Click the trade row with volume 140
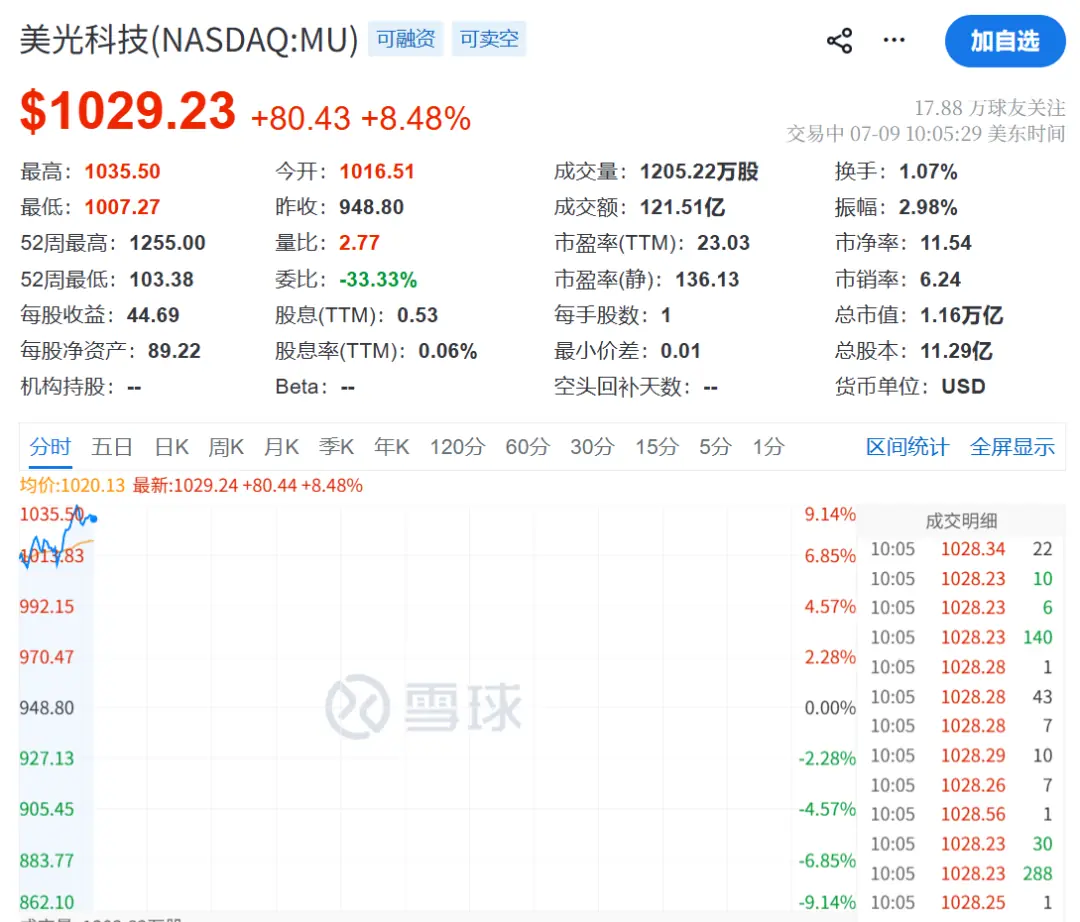 pos(962,638)
